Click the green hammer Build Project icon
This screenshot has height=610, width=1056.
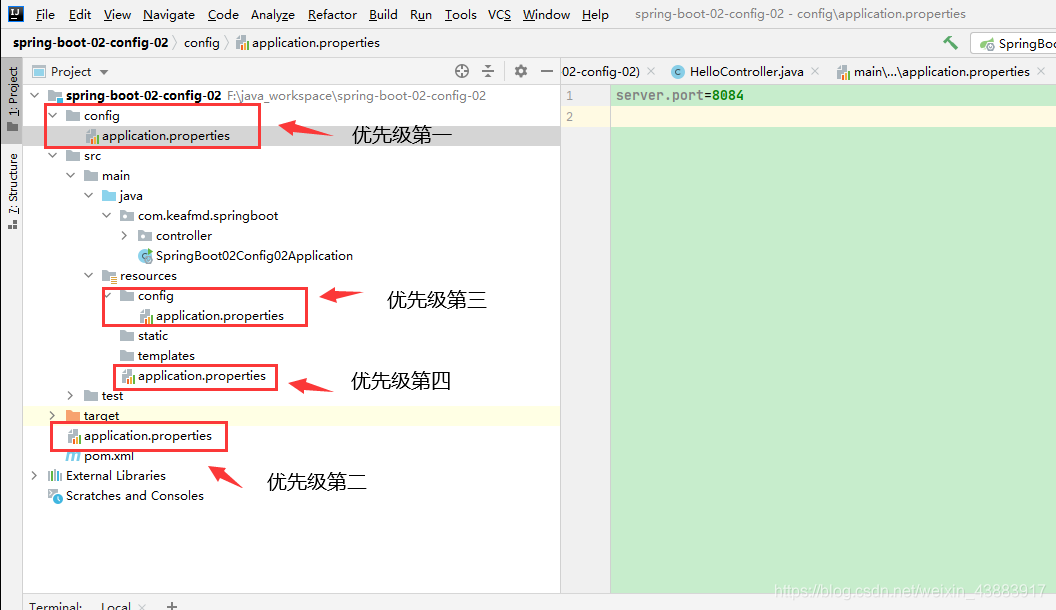pos(950,43)
